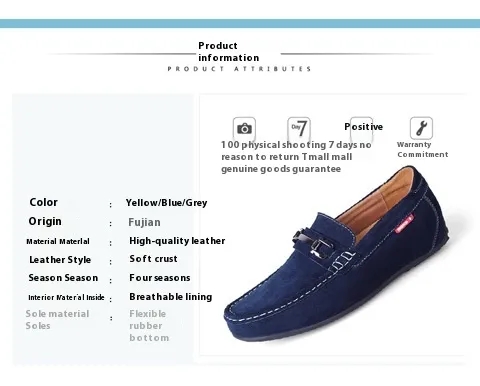Select the Fujian origin text

(x=144, y=222)
